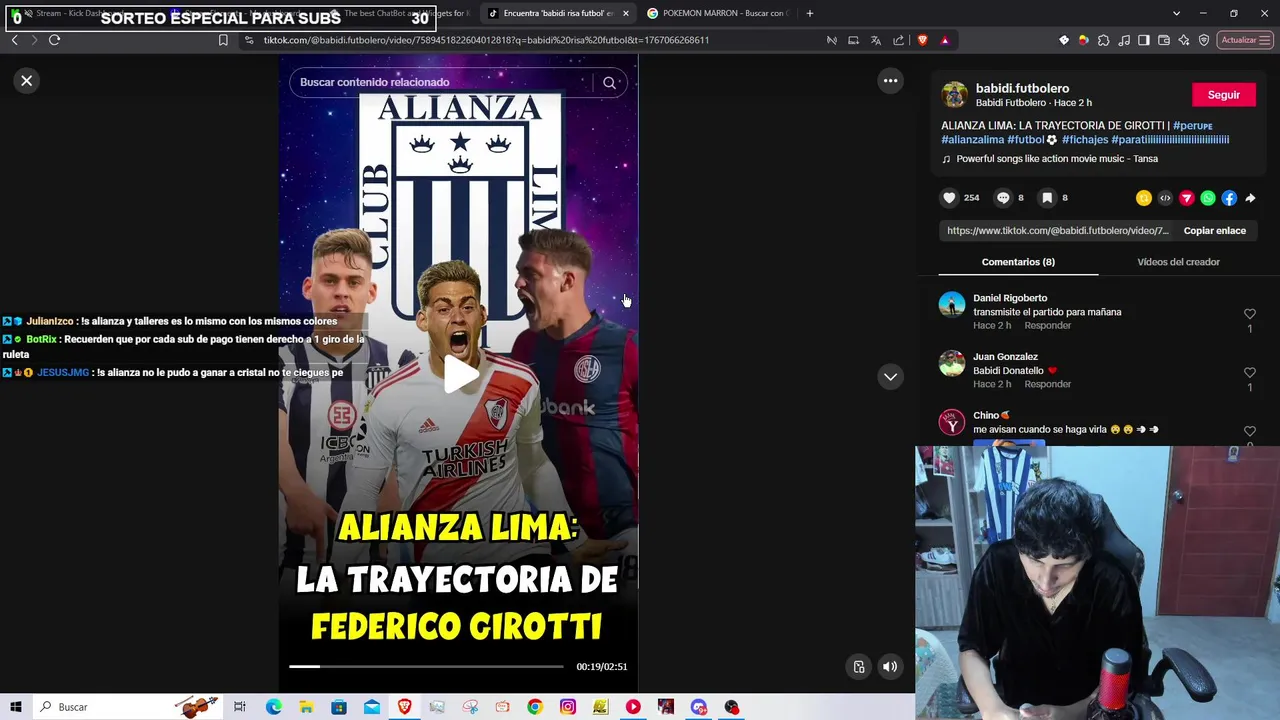Click the Copiar enlace button
1280x720 pixels.
[x=1214, y=231]
